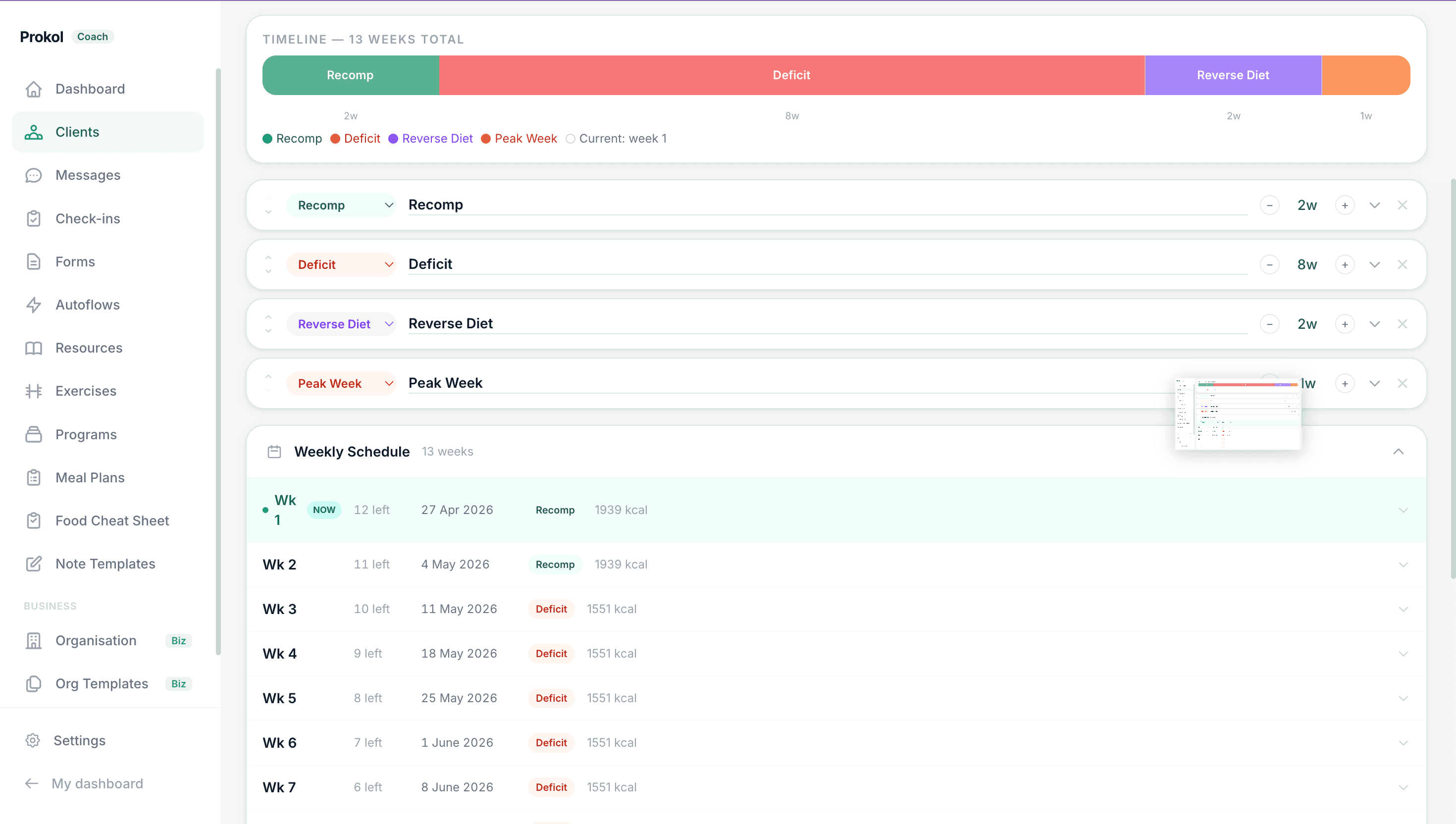Image resolution: width=1456 pixels, height=824 pixels.
Task: Collapse the Weekly Schedule section
Action: pos(1398,452)
